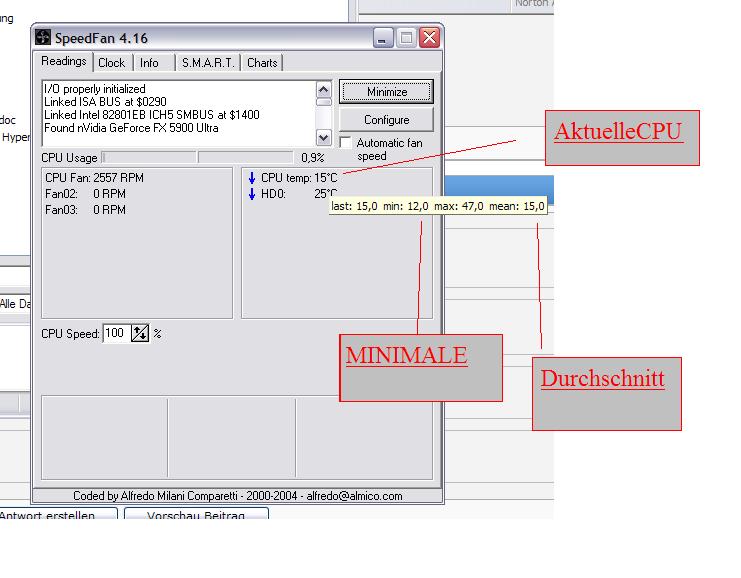741x578 pixels.
Task: Click the log scrollbar up arrow
Action: tap(324, 89)
